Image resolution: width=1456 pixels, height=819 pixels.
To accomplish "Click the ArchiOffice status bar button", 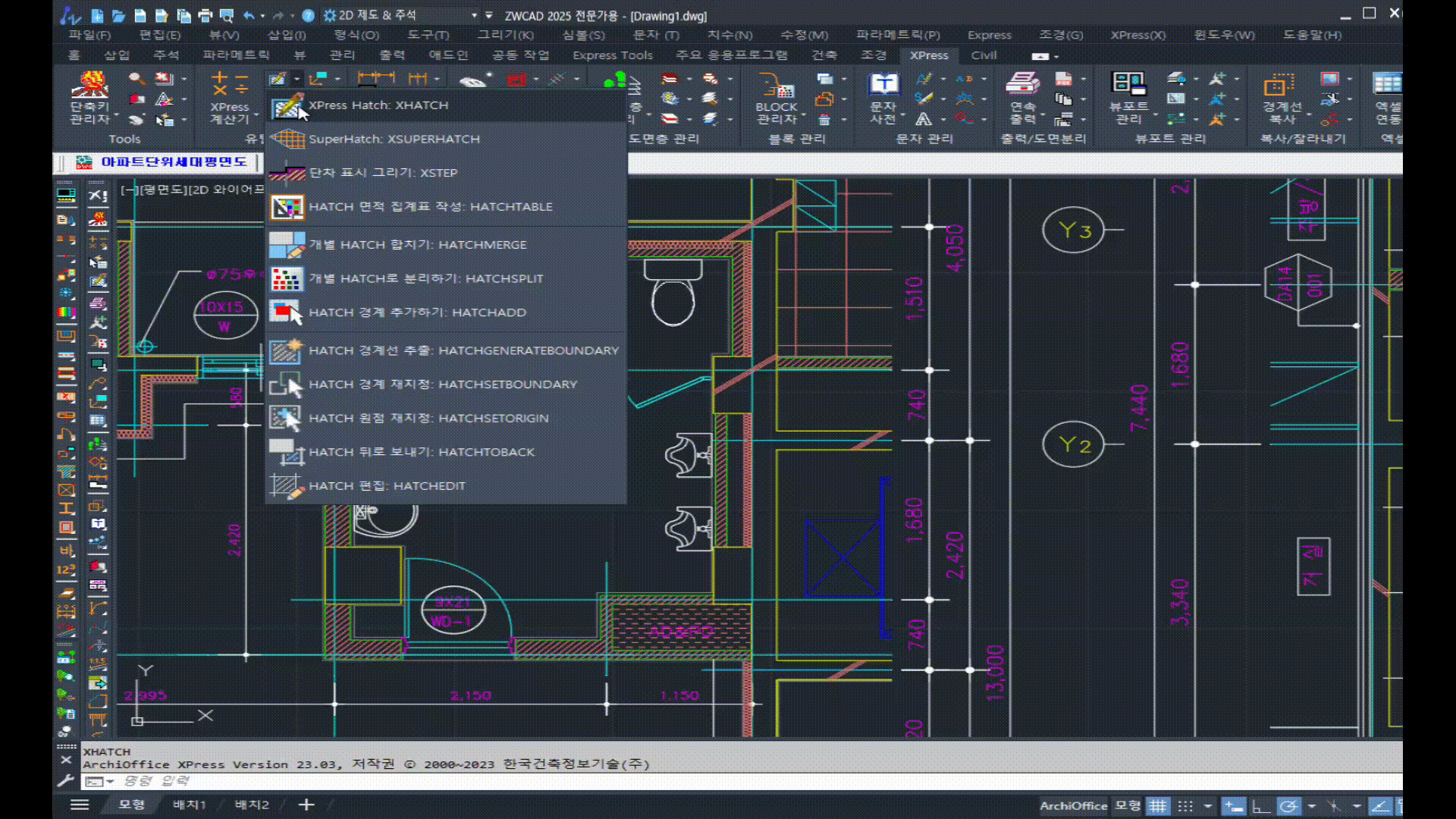I will pos(1073,806).
